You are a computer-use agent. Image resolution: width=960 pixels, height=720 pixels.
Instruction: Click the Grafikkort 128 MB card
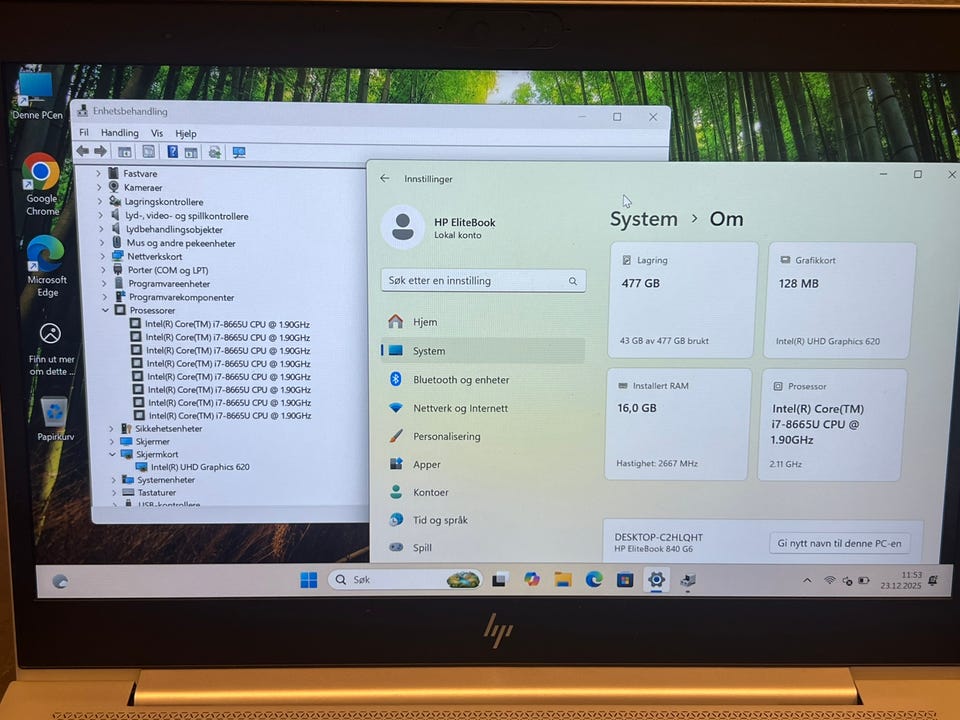839,300
